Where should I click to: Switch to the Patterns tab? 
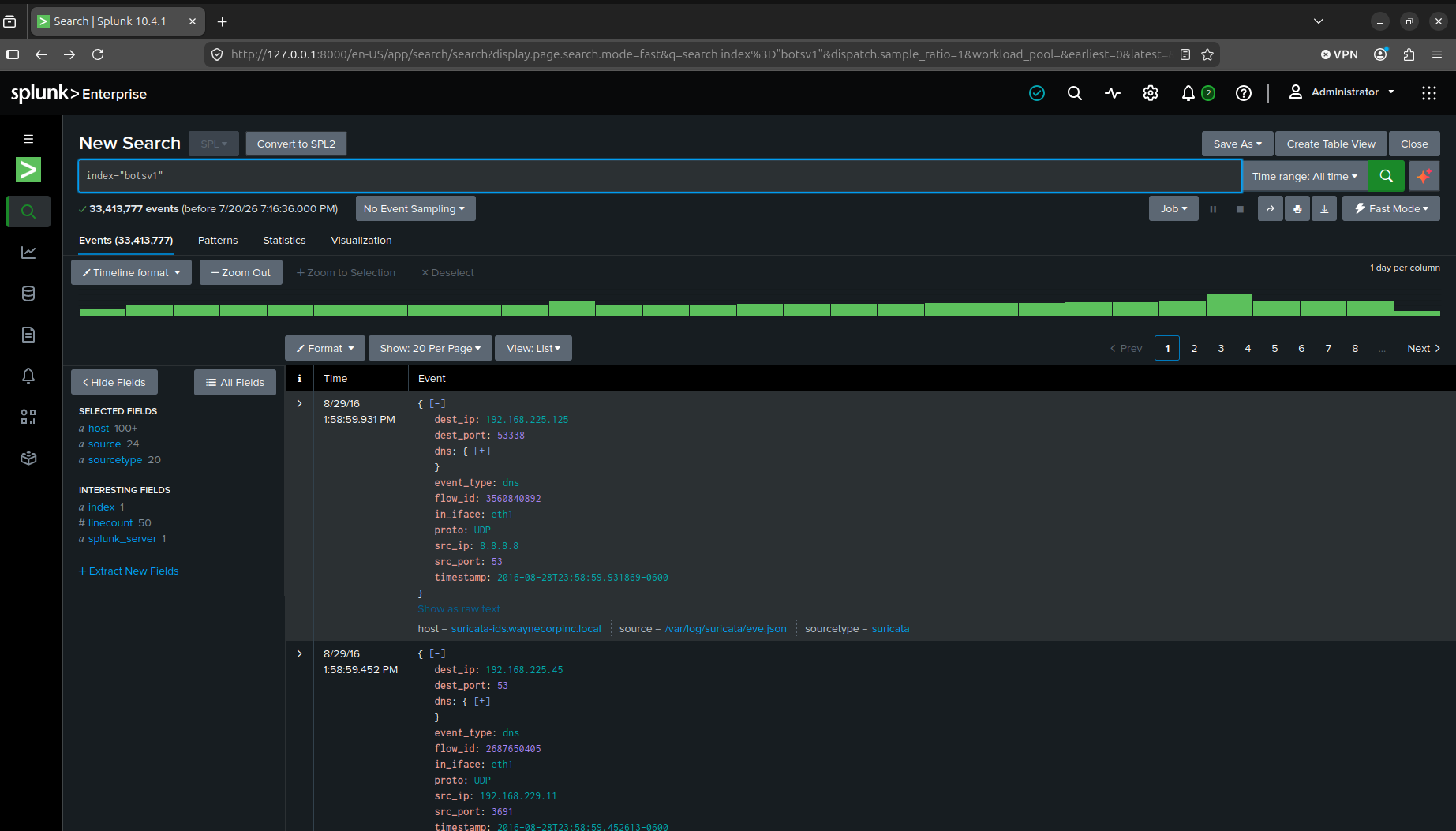(218, 240)
